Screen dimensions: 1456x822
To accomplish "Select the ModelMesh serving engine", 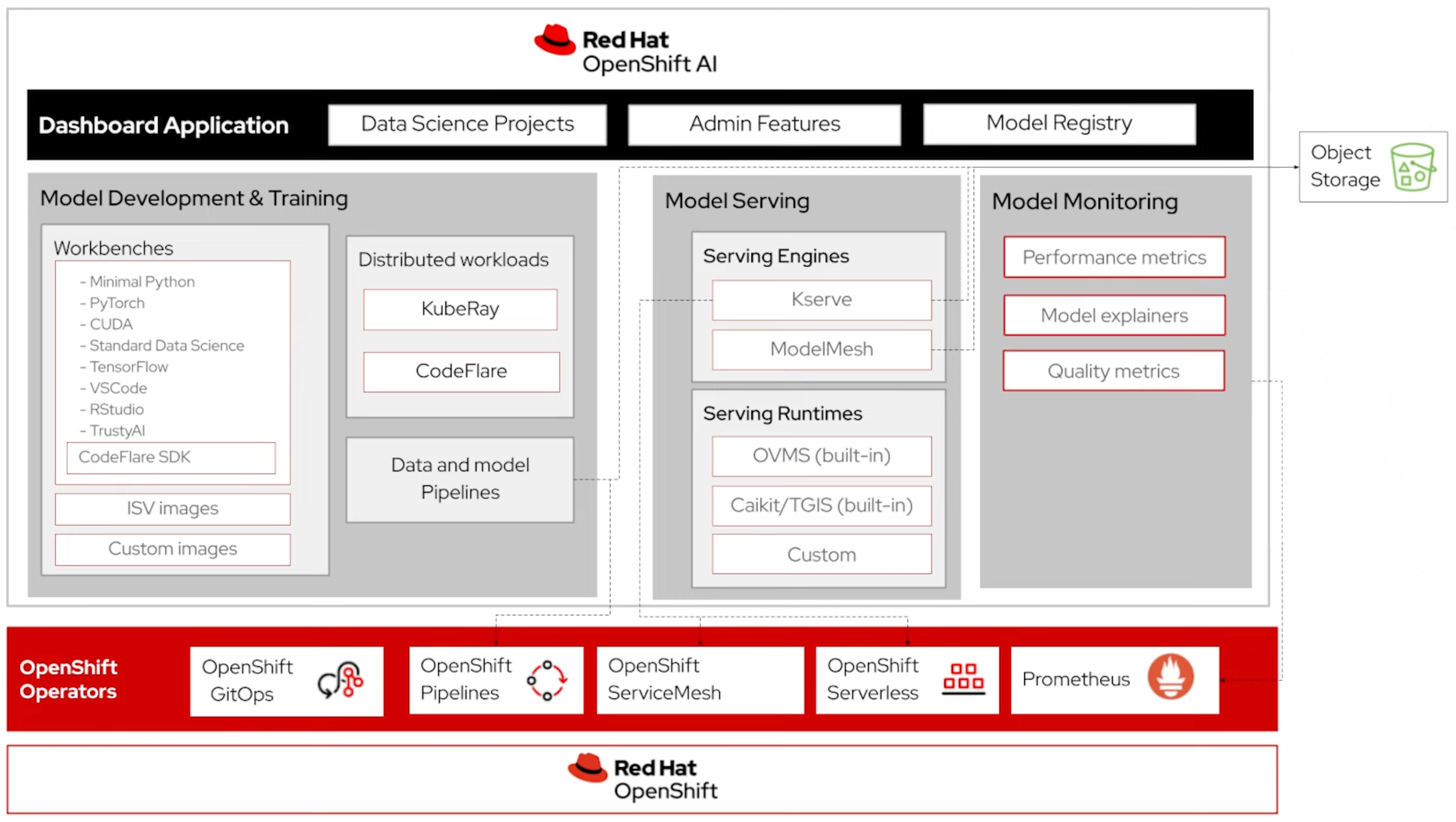I will coord(821,350).
